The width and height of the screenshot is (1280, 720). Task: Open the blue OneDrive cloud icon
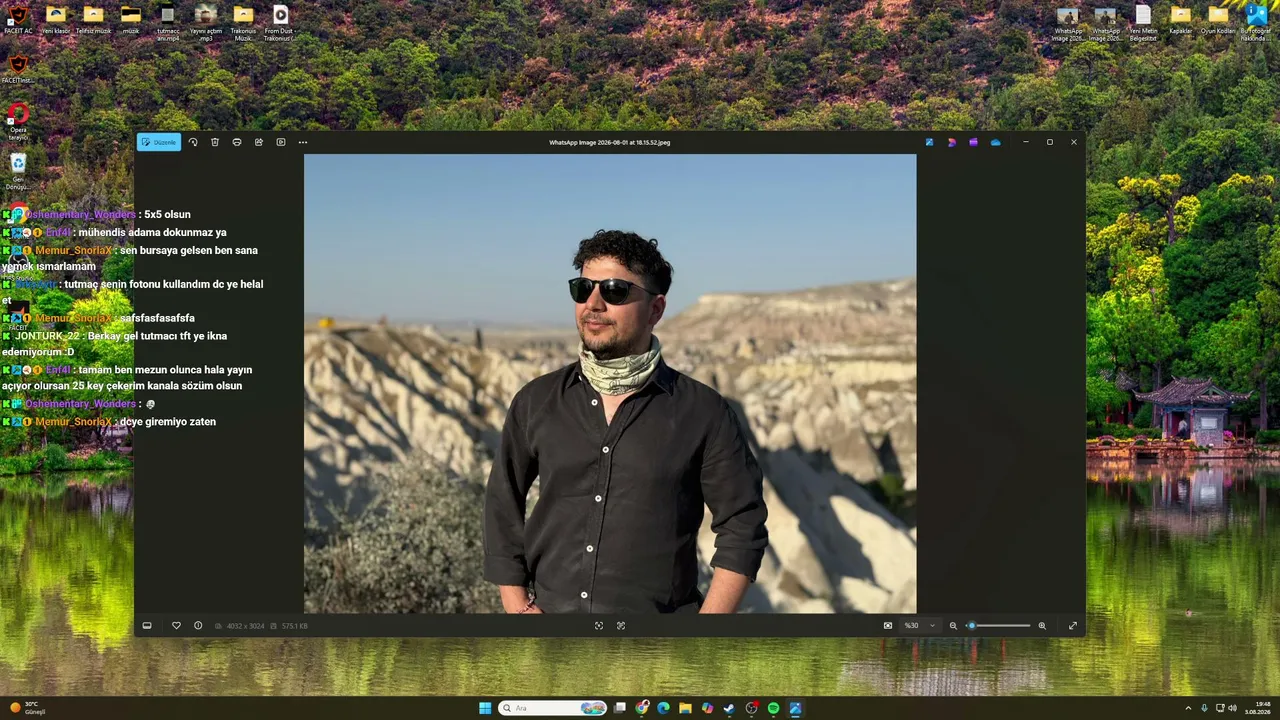pyautogui.click(x=996, y=142)
